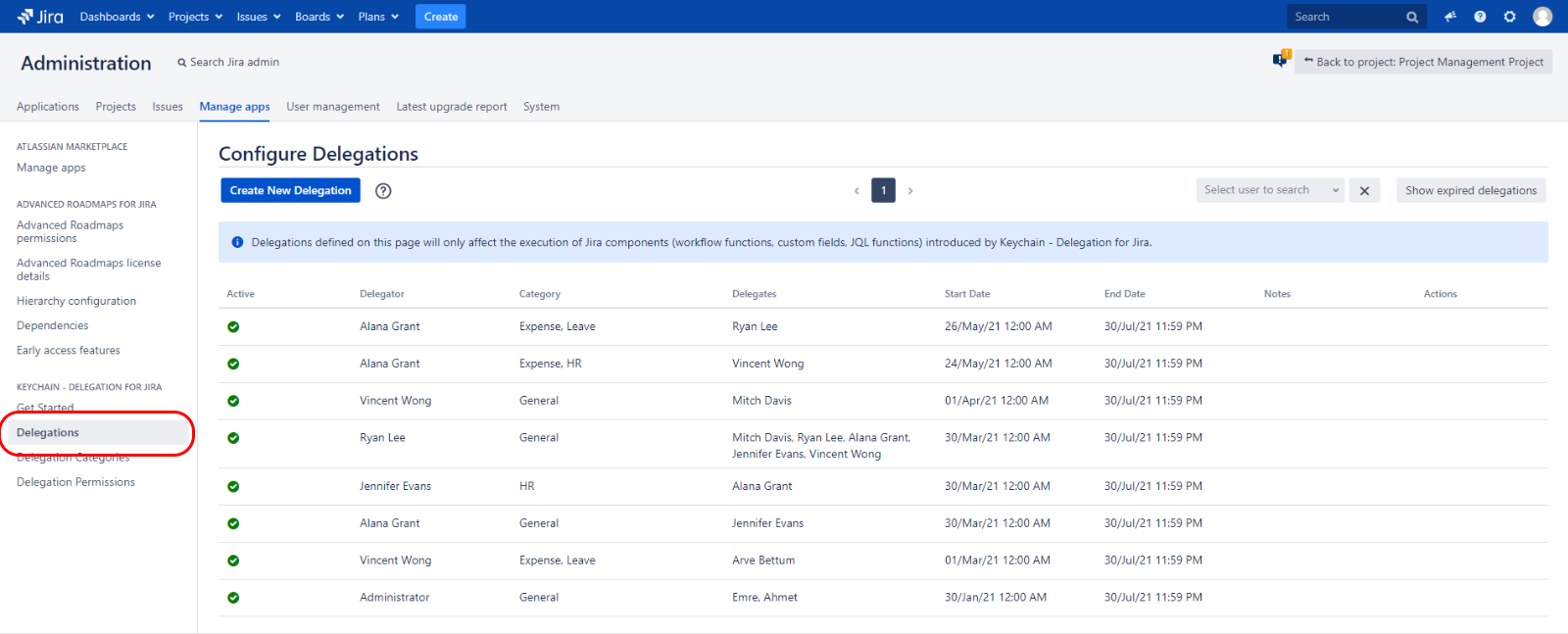Image resolution: width=1568 pixels, height=634 pixels.
Task: Click active status icon for Administrator row
Action: coord(233,598)
